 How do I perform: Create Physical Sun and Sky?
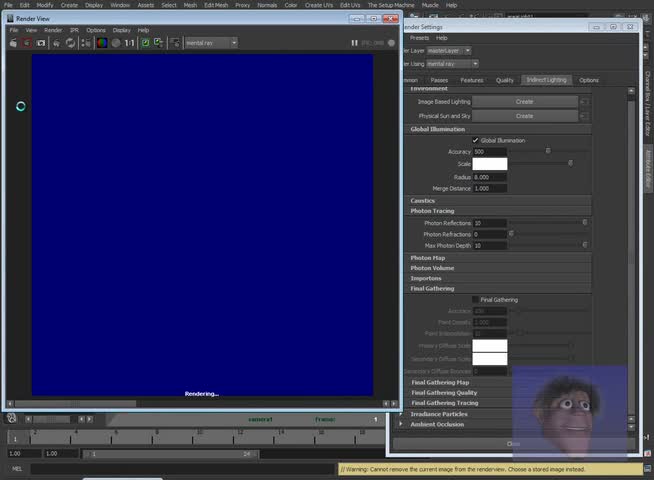(x=525, y=116)
